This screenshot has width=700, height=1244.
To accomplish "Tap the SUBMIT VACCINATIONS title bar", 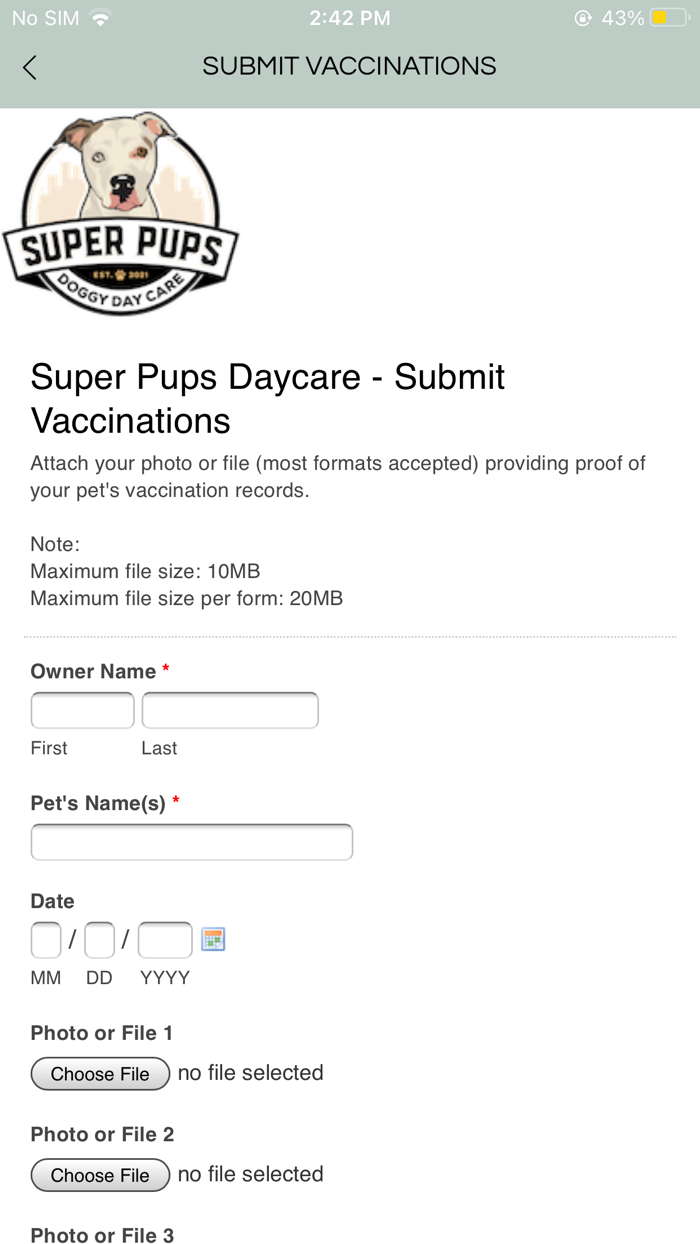I will click(x=349, y=66).
